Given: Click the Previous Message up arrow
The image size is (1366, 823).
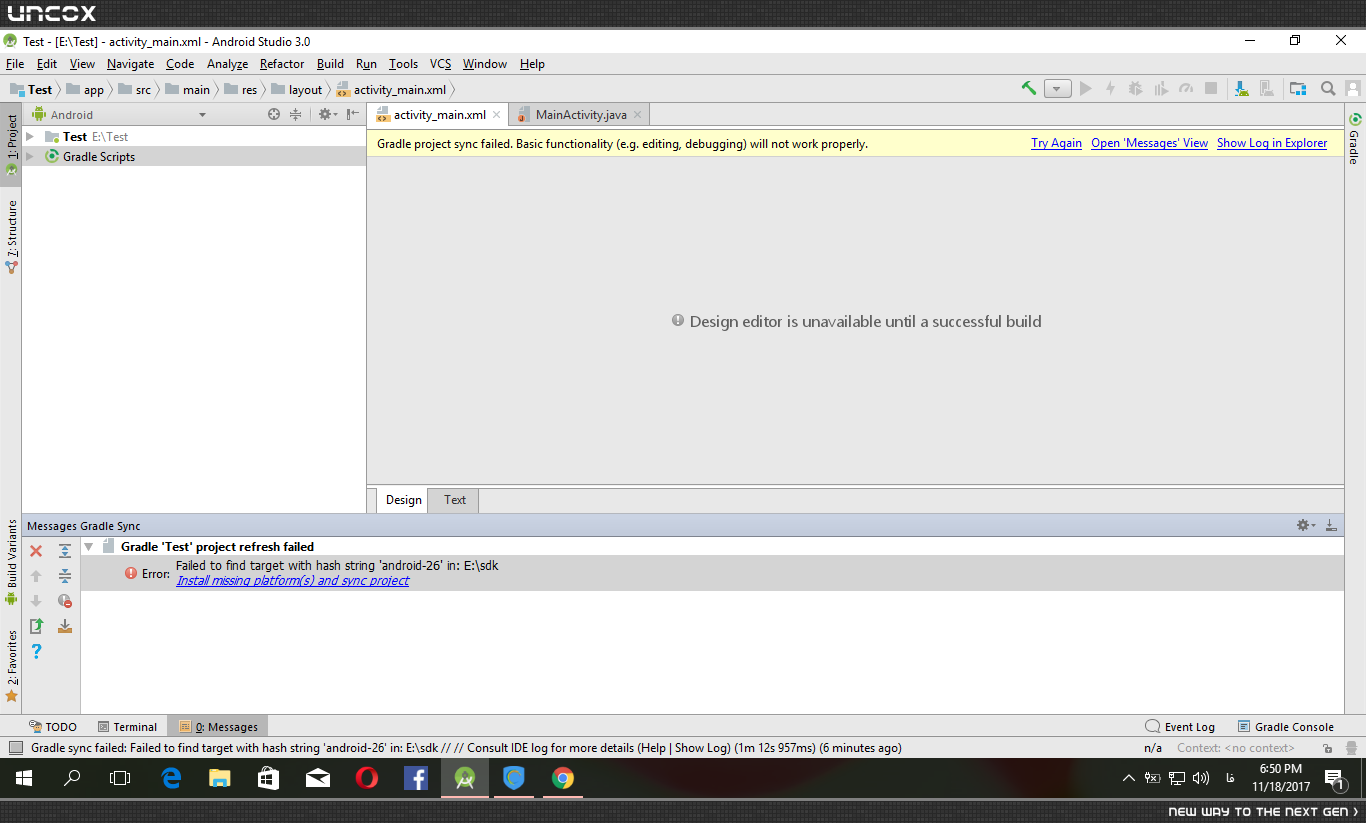Looking at the screenshot, I should [36, 576].
